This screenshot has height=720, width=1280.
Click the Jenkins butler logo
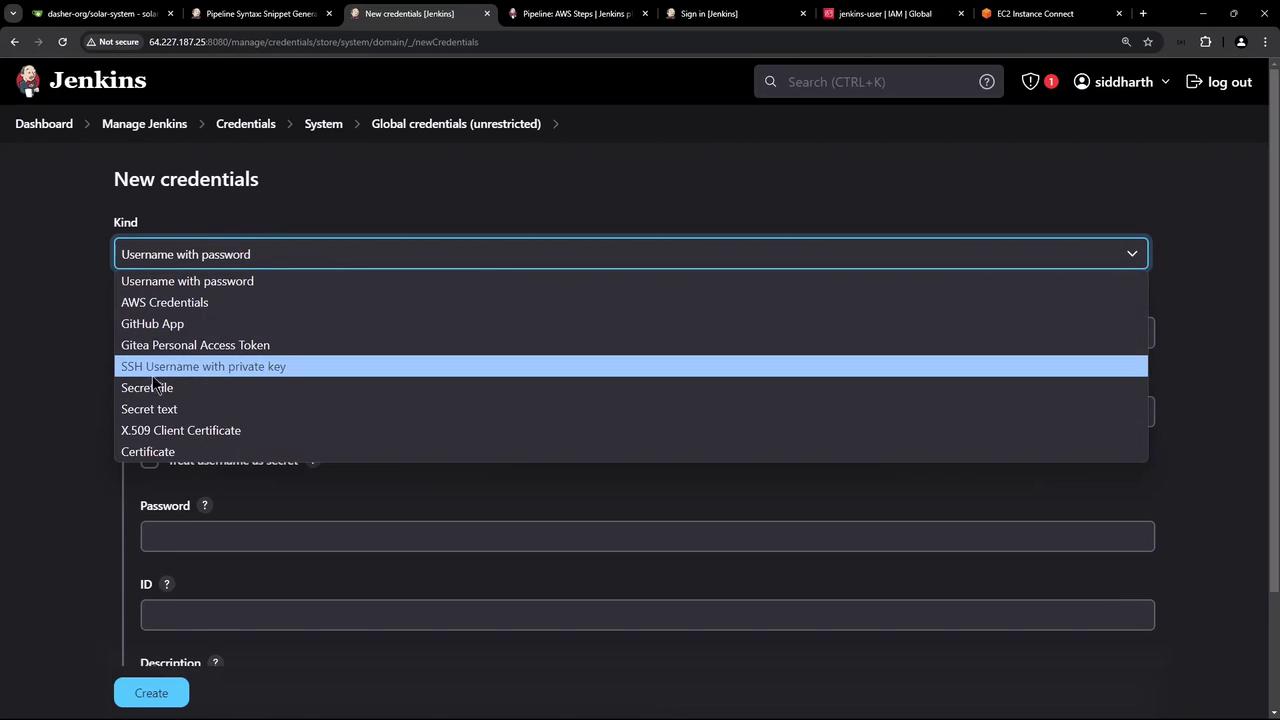pyautogui.click(x=29, y=81)
